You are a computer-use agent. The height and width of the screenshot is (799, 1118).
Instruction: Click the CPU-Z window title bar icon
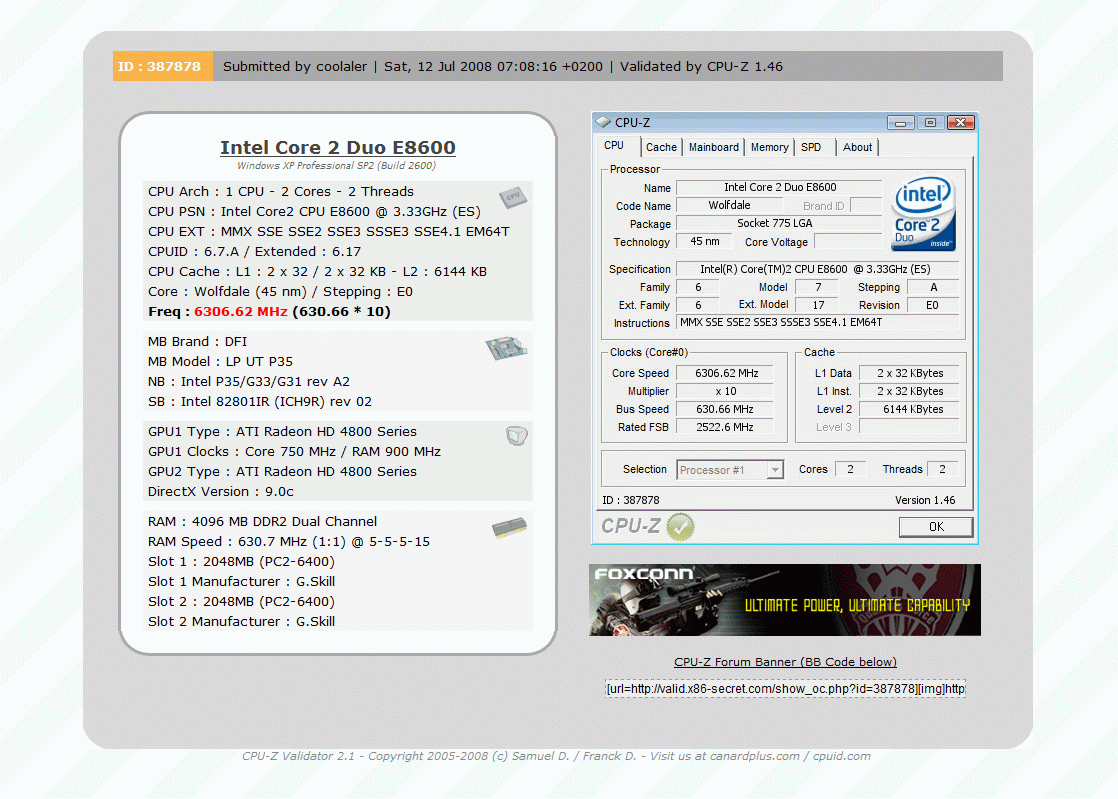[x=603, y=123]
